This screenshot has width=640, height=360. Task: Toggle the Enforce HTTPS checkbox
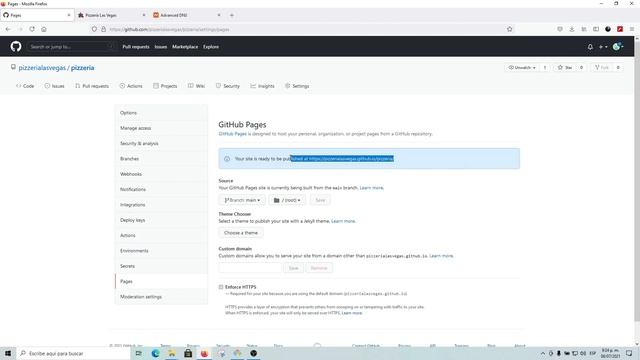221,287
